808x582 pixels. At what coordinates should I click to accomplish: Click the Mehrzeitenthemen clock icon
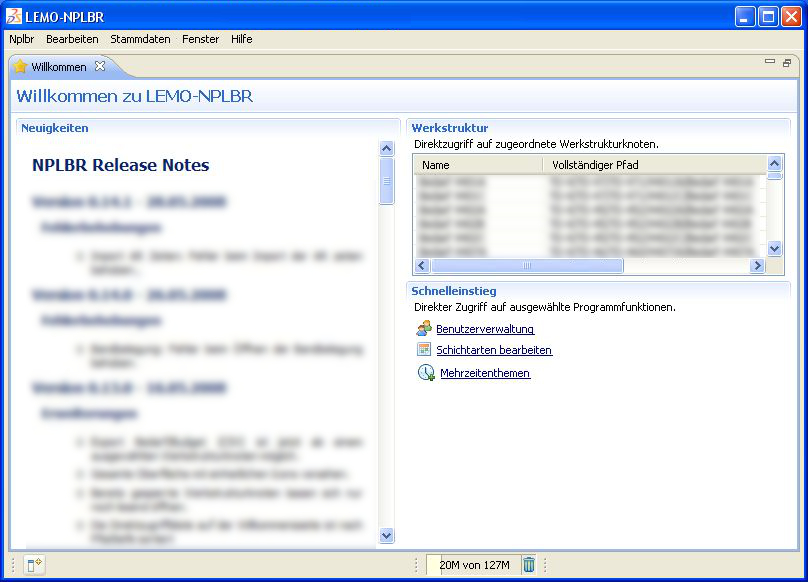[425, 373]
